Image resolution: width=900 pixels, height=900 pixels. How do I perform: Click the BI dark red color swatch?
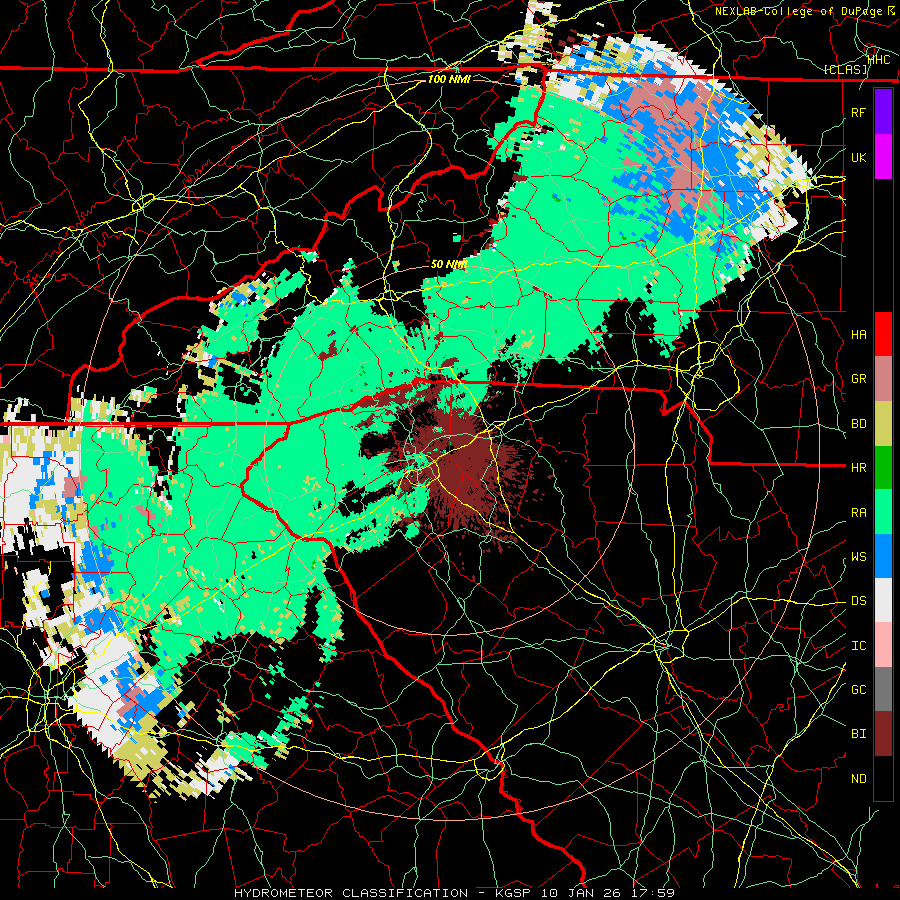pos(883,734)
